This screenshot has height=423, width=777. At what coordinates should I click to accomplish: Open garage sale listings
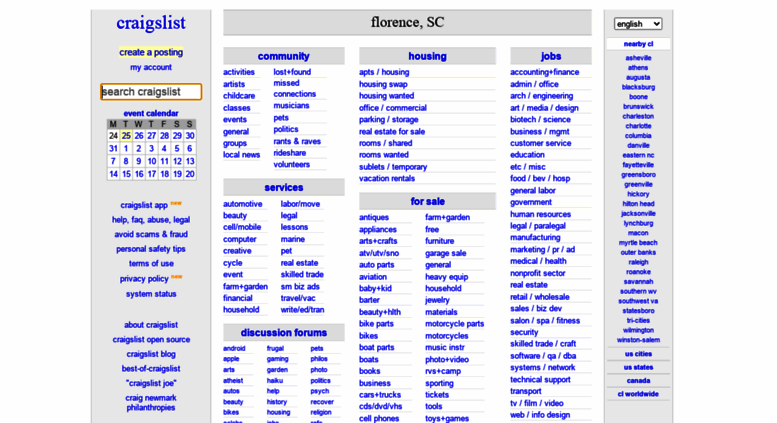445,253
